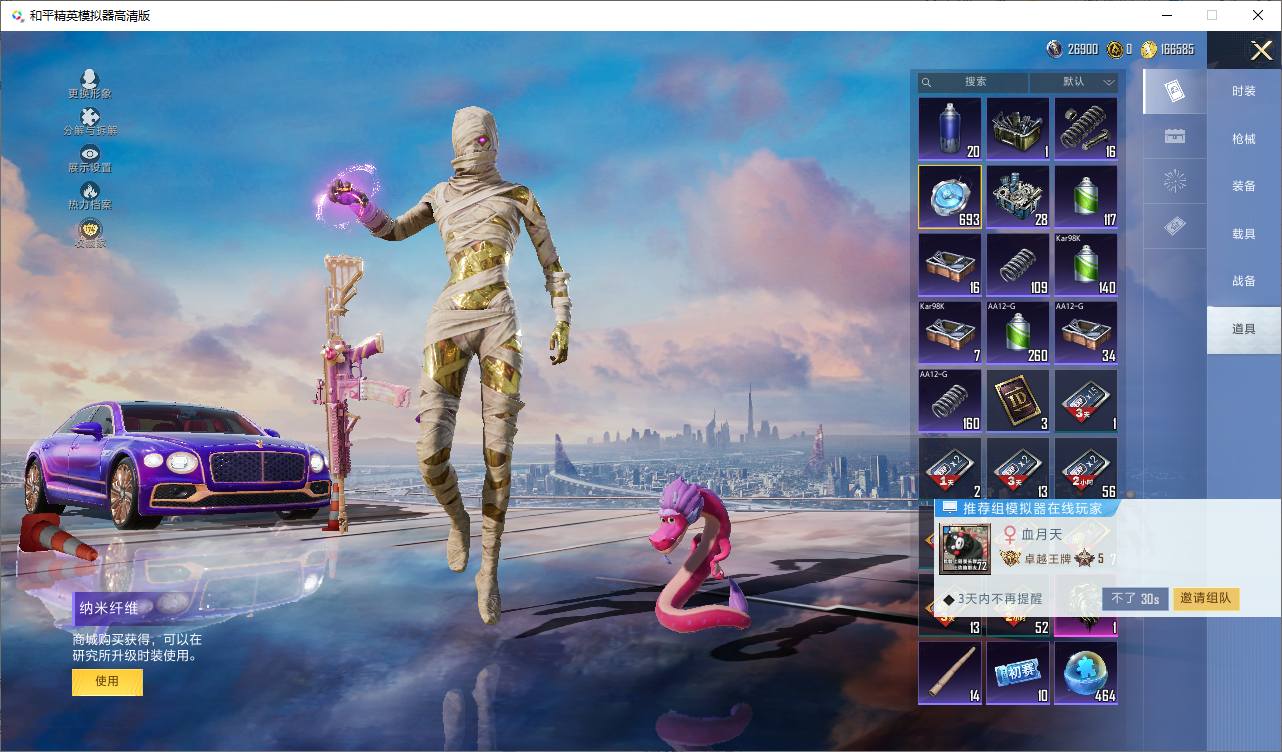Switch to the 枪械 tab
This screenshot has width=1282, height=752.
click(x=1244, y=139)
